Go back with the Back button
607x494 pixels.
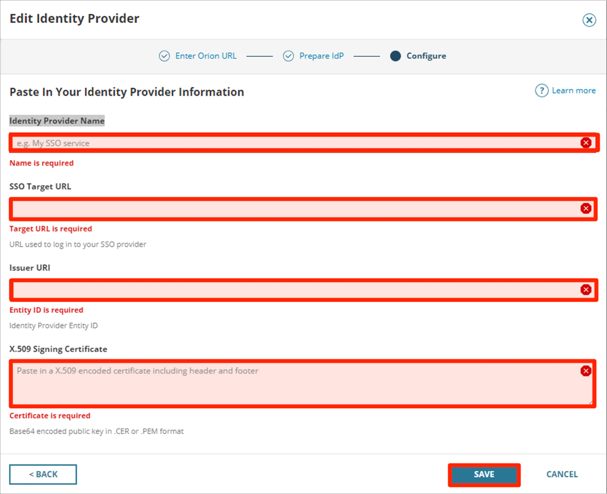click(43, 474)
